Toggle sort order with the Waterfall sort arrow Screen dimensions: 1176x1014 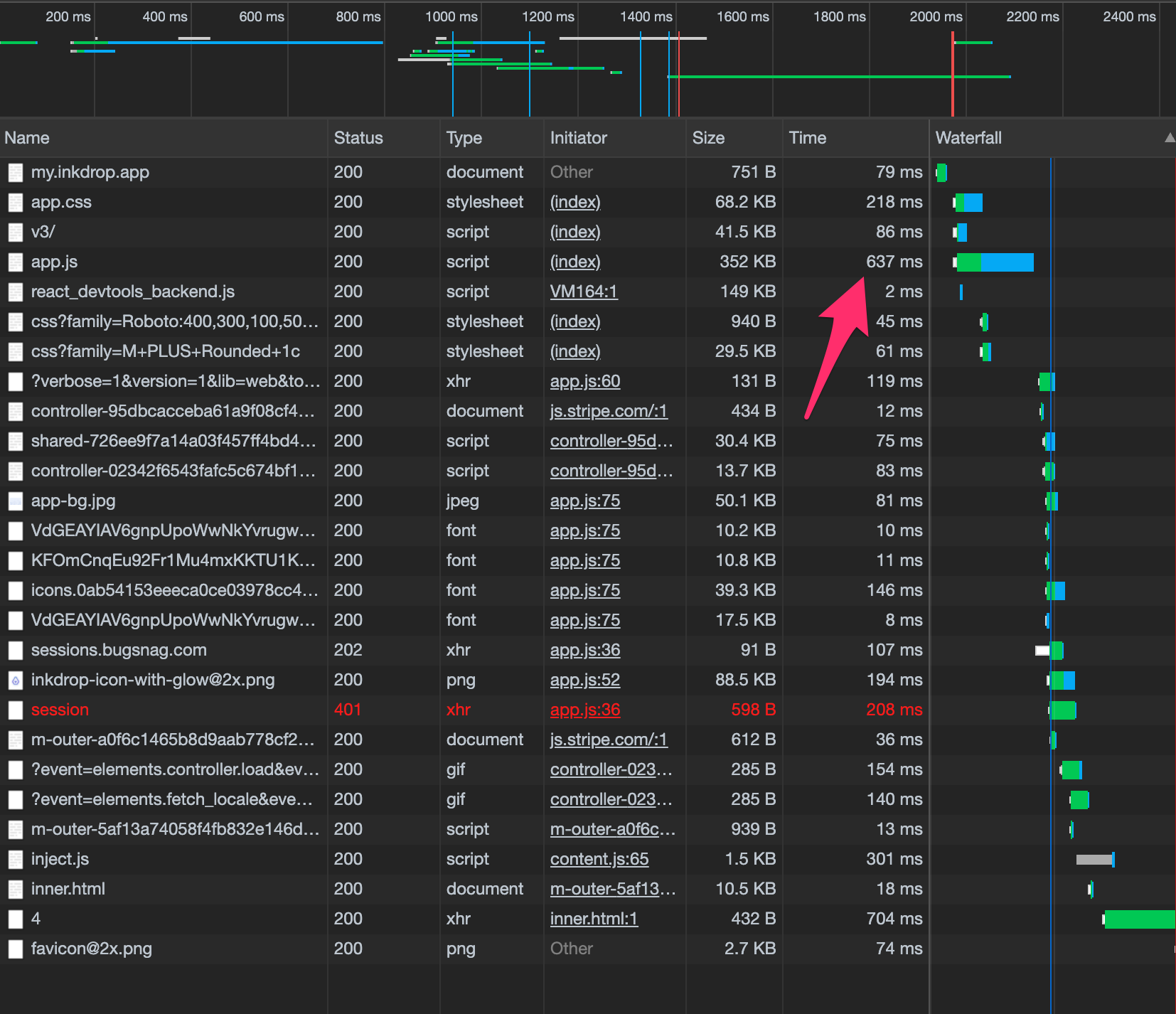pos(1169,138)
